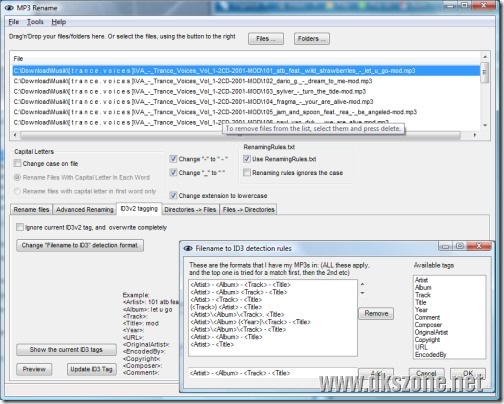Toggle Change "-" to " - " checkbox

[x=173, y=159]
